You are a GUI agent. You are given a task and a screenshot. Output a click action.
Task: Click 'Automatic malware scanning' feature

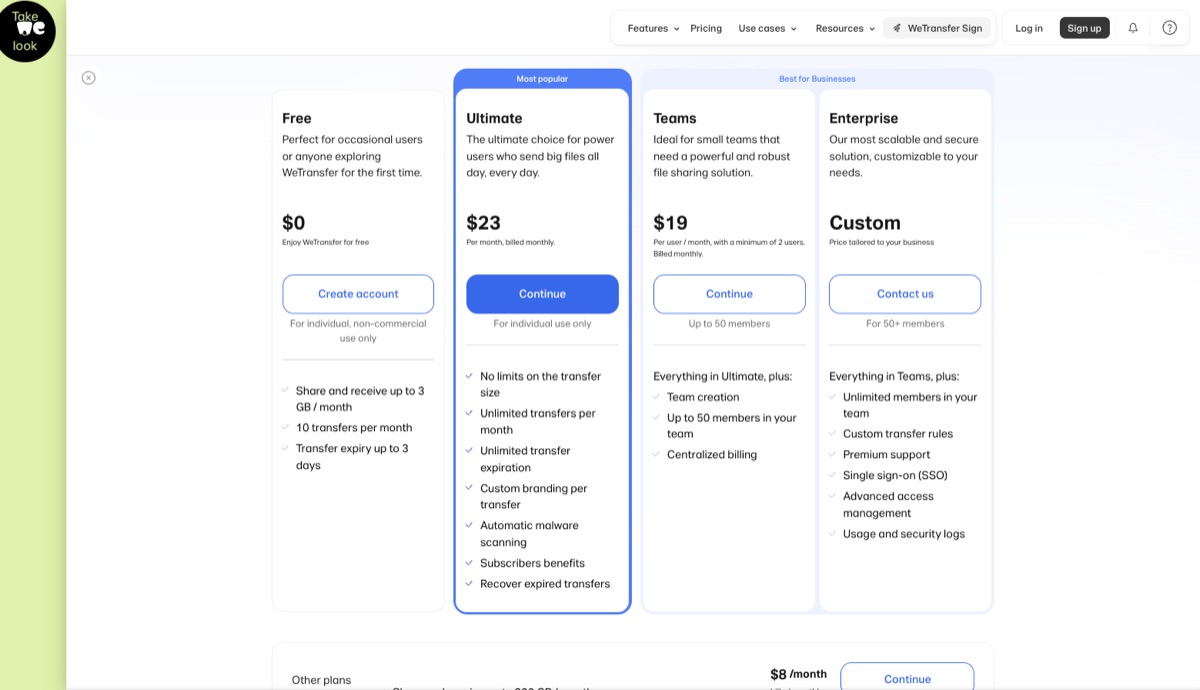click(529, 534)
